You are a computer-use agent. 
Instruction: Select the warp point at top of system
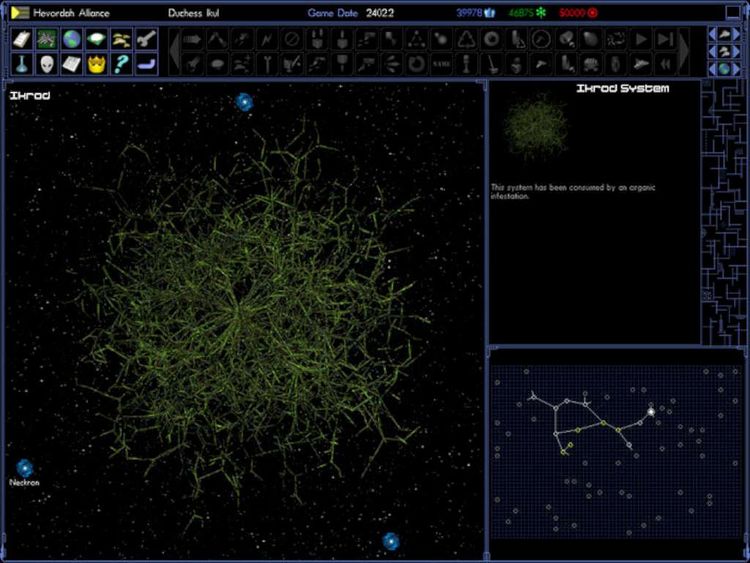point(244,102)
